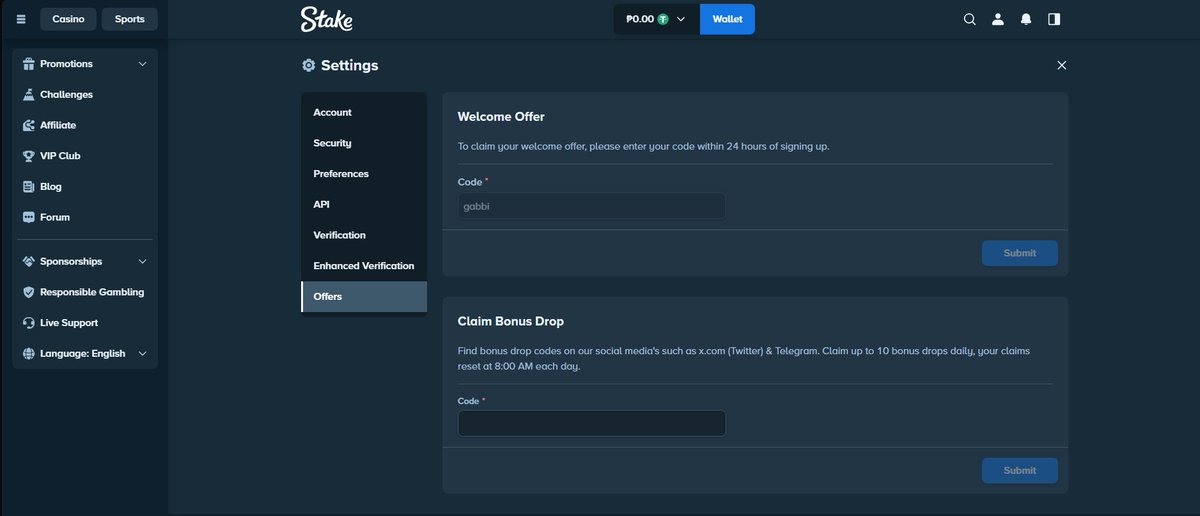Click the Bonus Drop code field

[x=591, y=423]
